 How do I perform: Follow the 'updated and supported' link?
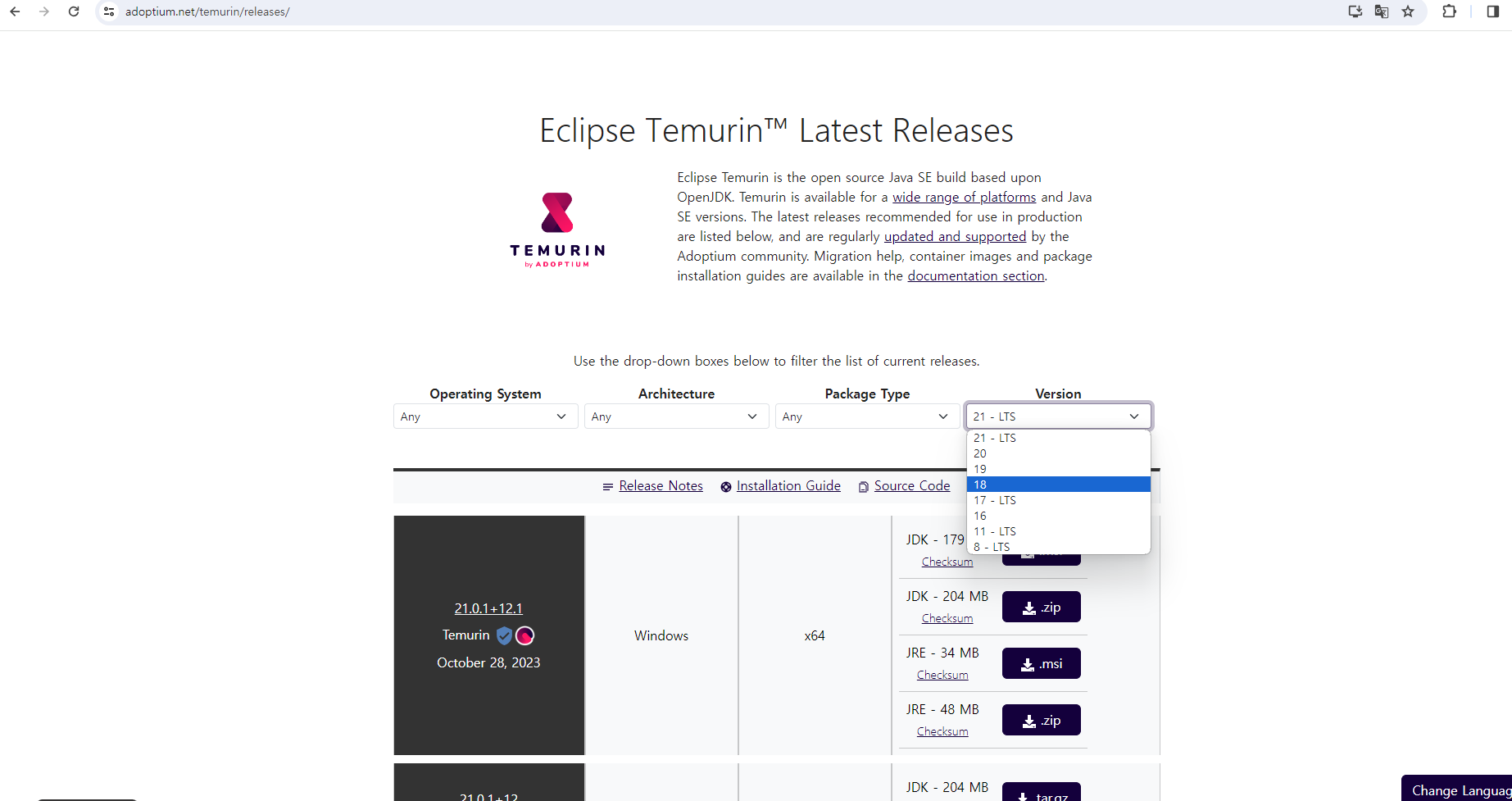coord(955,237)
